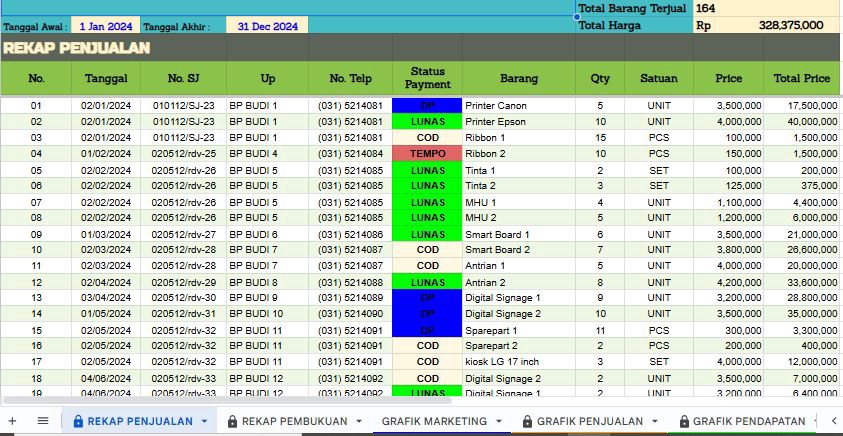Click the lock icon on REKAP PENJUALAN tab
843x436 pixels.
77,421
